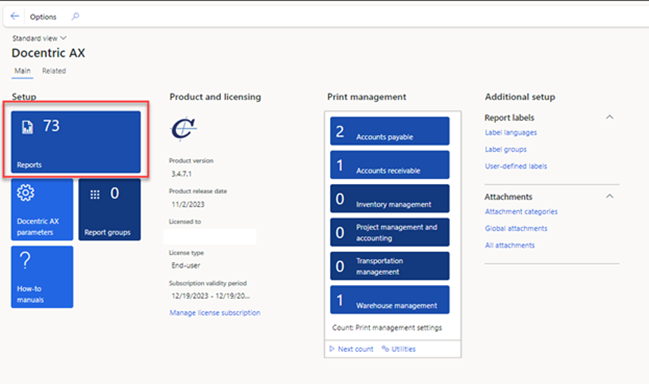
Task: Click the report document icon on Reports tile
Action: point(27,127)
